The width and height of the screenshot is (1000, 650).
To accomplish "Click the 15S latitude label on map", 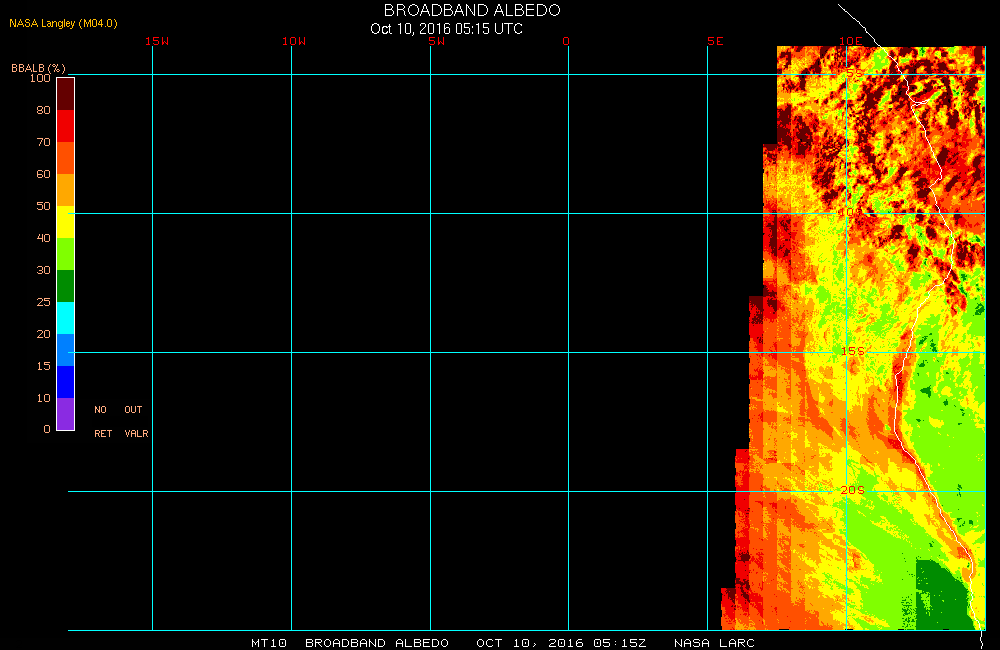I will 852,351.
